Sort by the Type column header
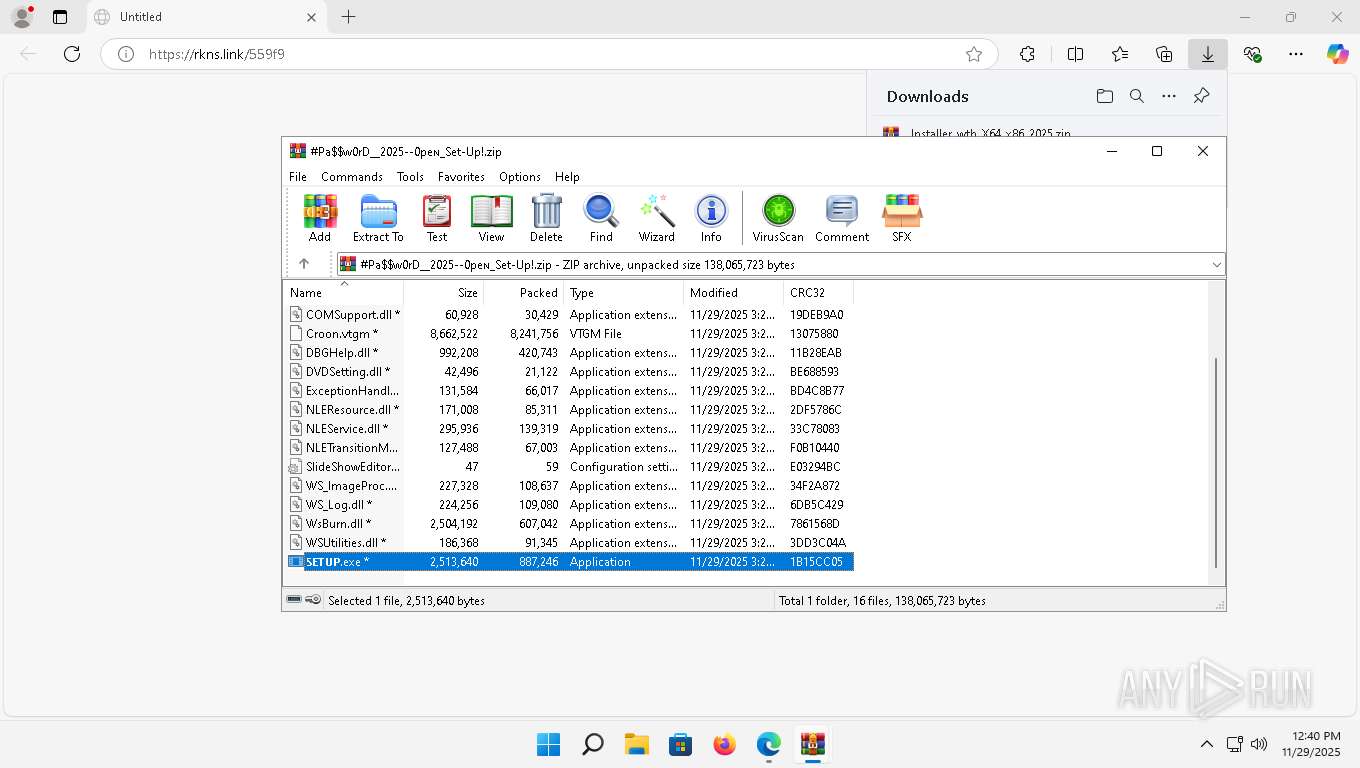 (624, 293)
